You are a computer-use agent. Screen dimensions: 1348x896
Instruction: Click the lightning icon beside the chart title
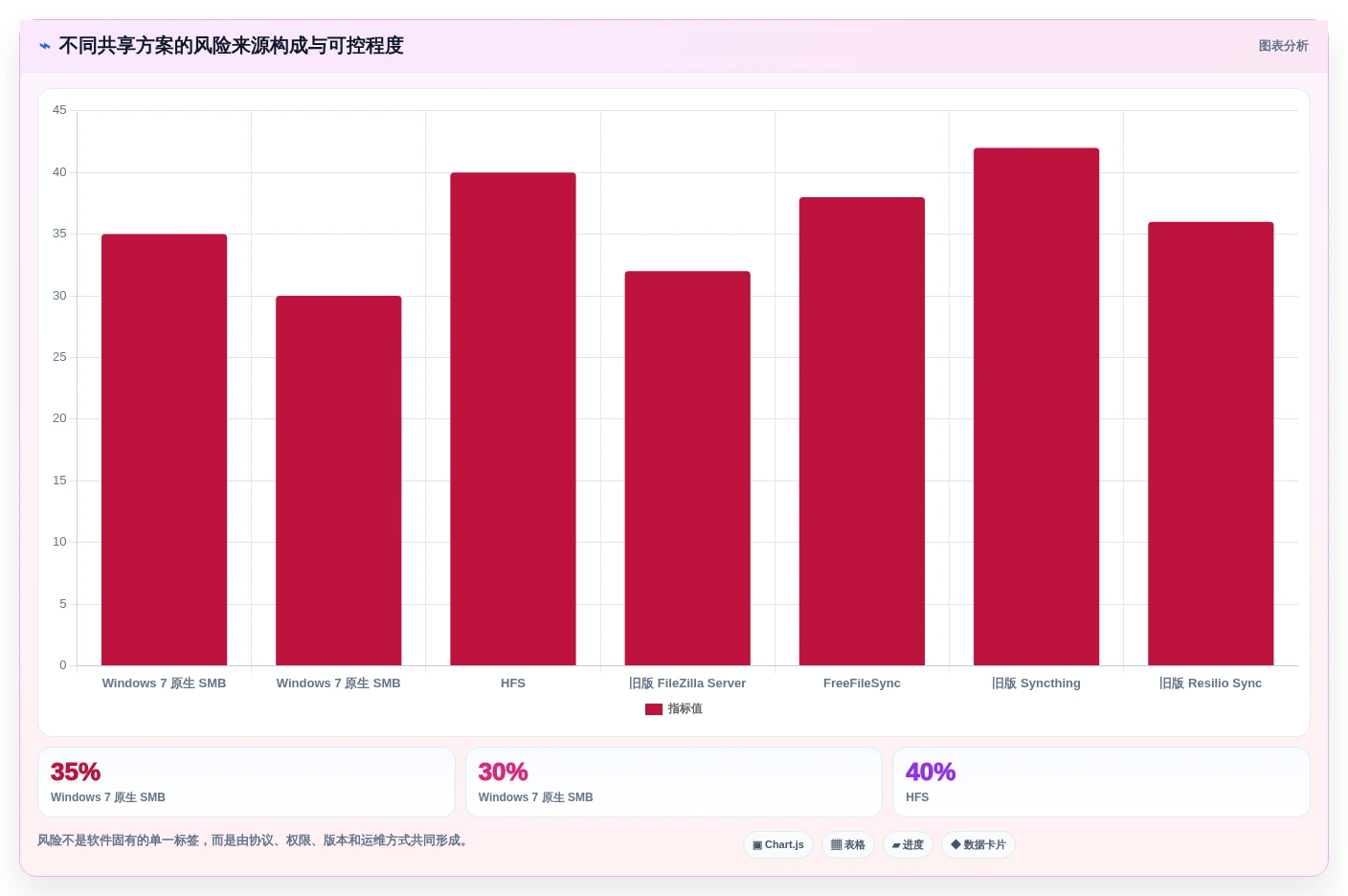(45, 46)
